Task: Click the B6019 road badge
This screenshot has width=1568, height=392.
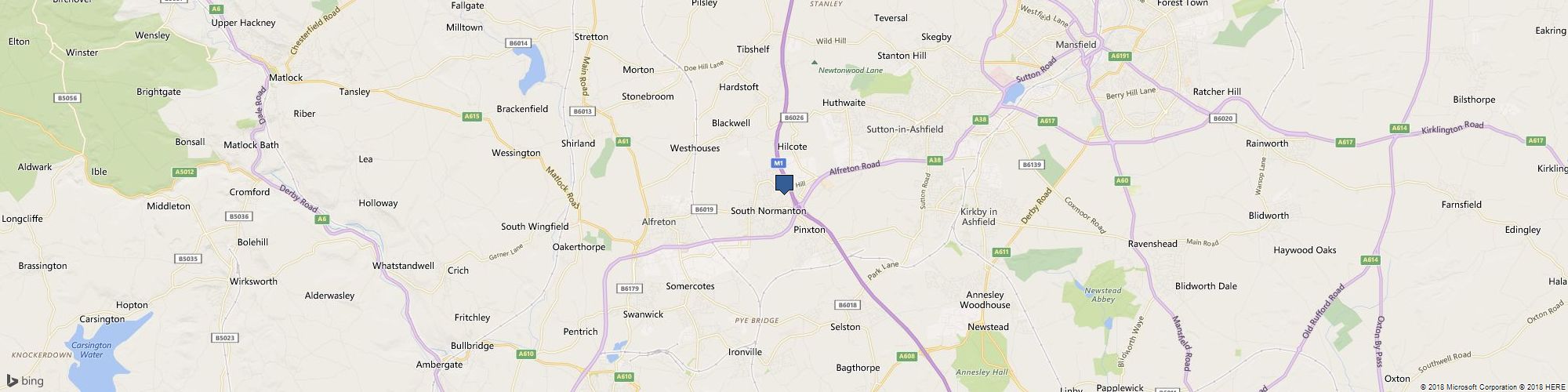Action: (704, 209)
